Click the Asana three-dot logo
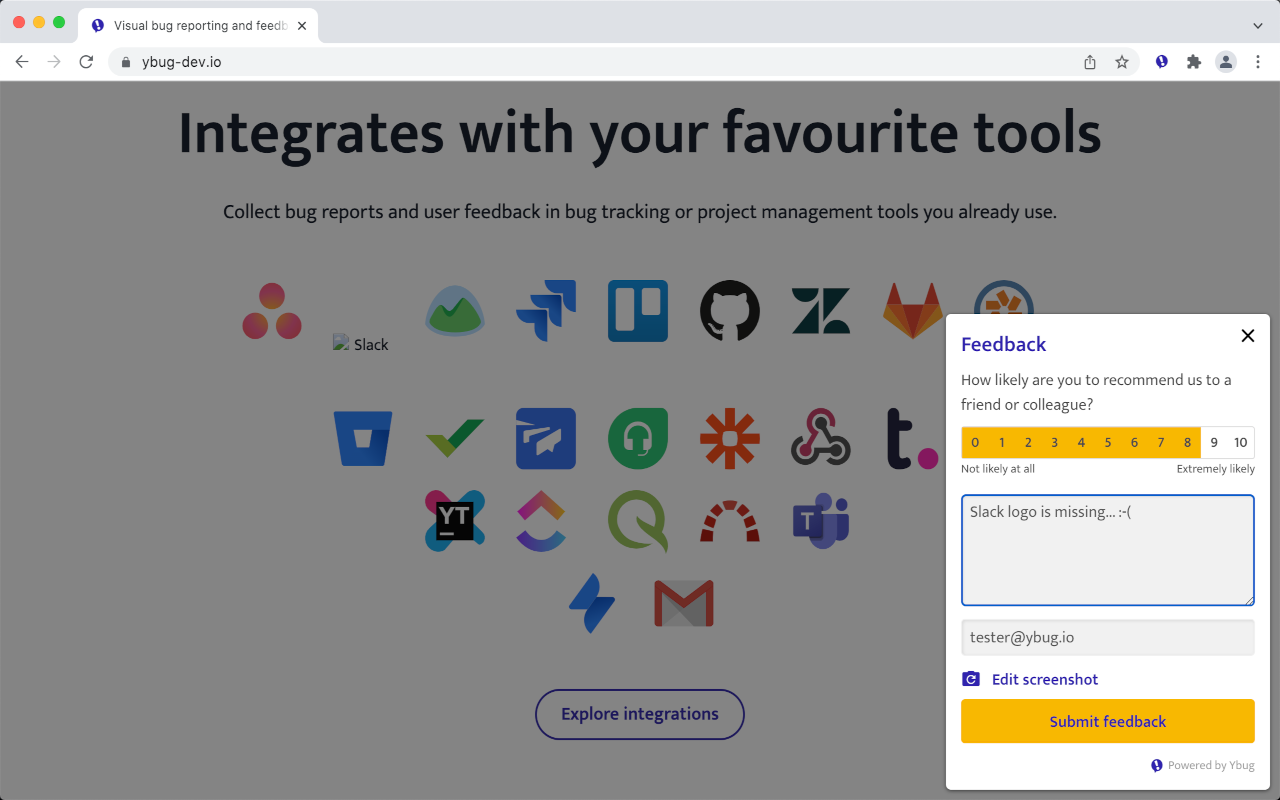Viewport: 1280px width, 800px height. click(x=272, y=310)
